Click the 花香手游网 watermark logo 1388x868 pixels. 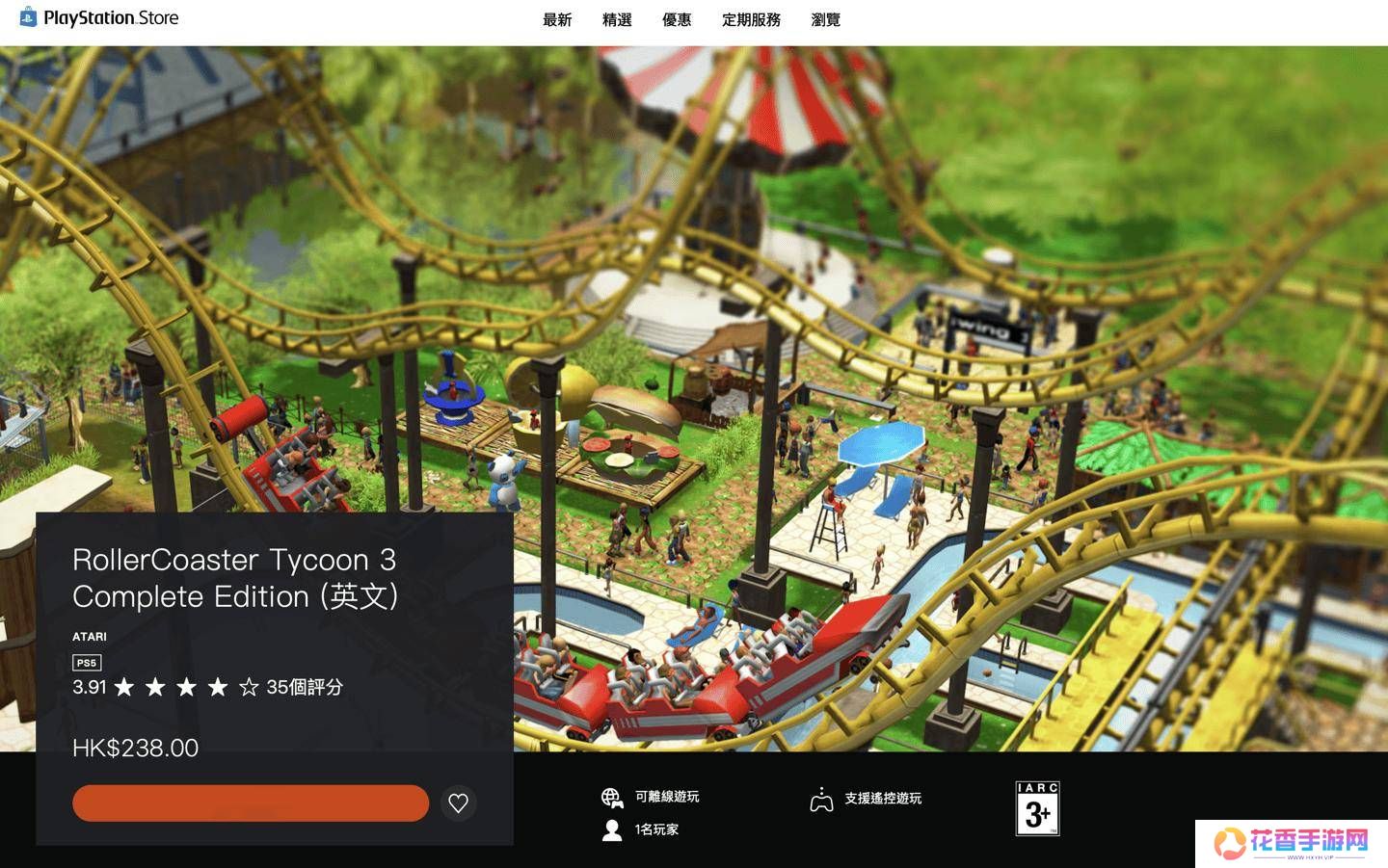[1292, 843]
